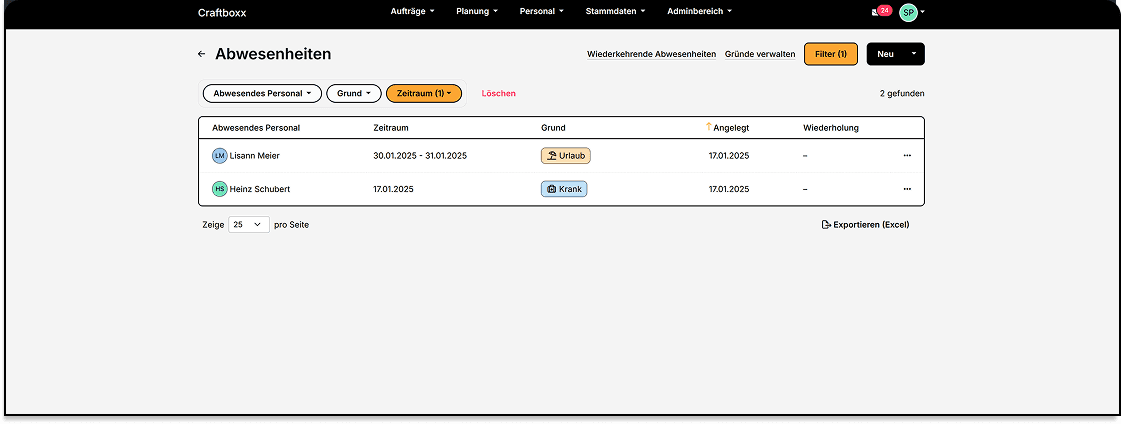
Task: Select the name Heinz Schubert
Action: tap(260, 189)
